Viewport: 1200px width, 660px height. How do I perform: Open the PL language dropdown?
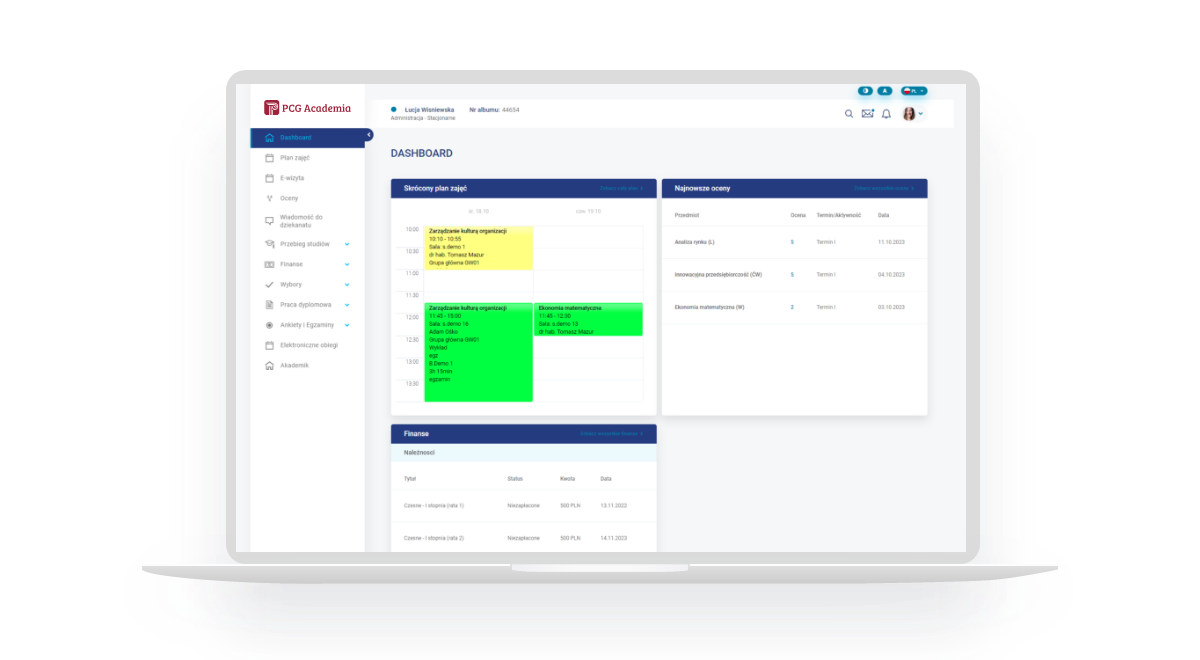coord(914,91)
